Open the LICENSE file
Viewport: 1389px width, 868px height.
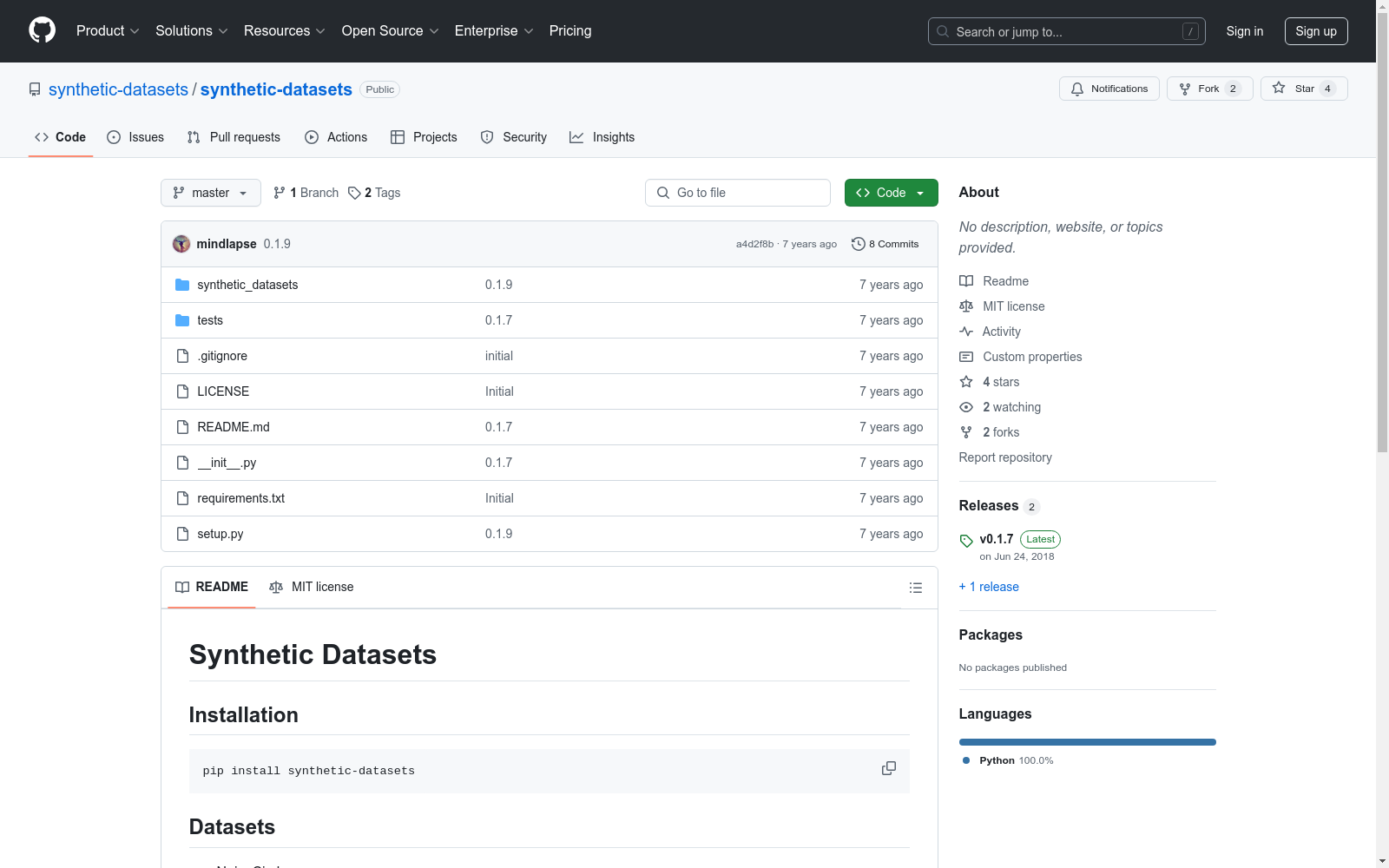pos(223,391)
